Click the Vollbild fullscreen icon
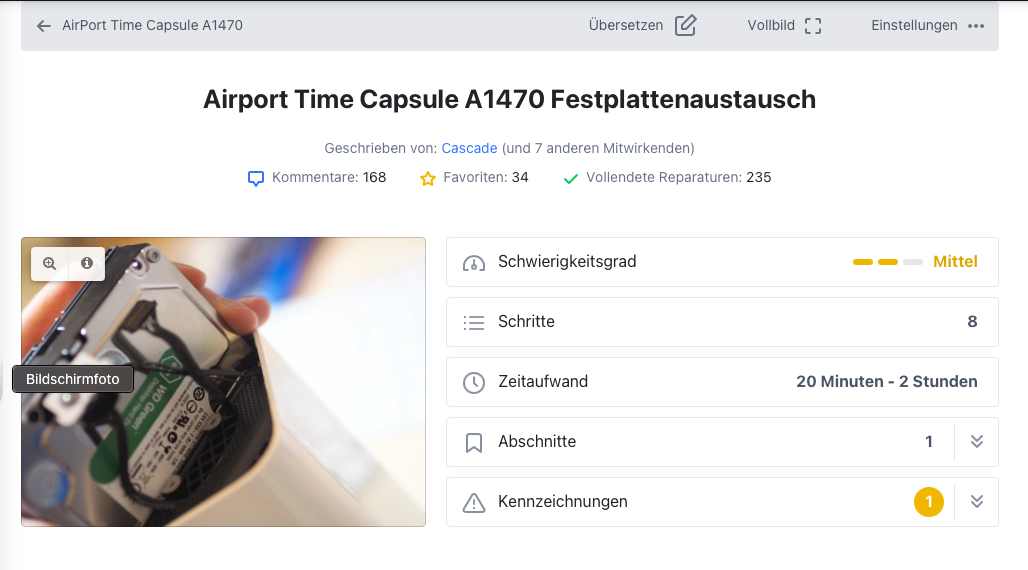 click(813, 26)
